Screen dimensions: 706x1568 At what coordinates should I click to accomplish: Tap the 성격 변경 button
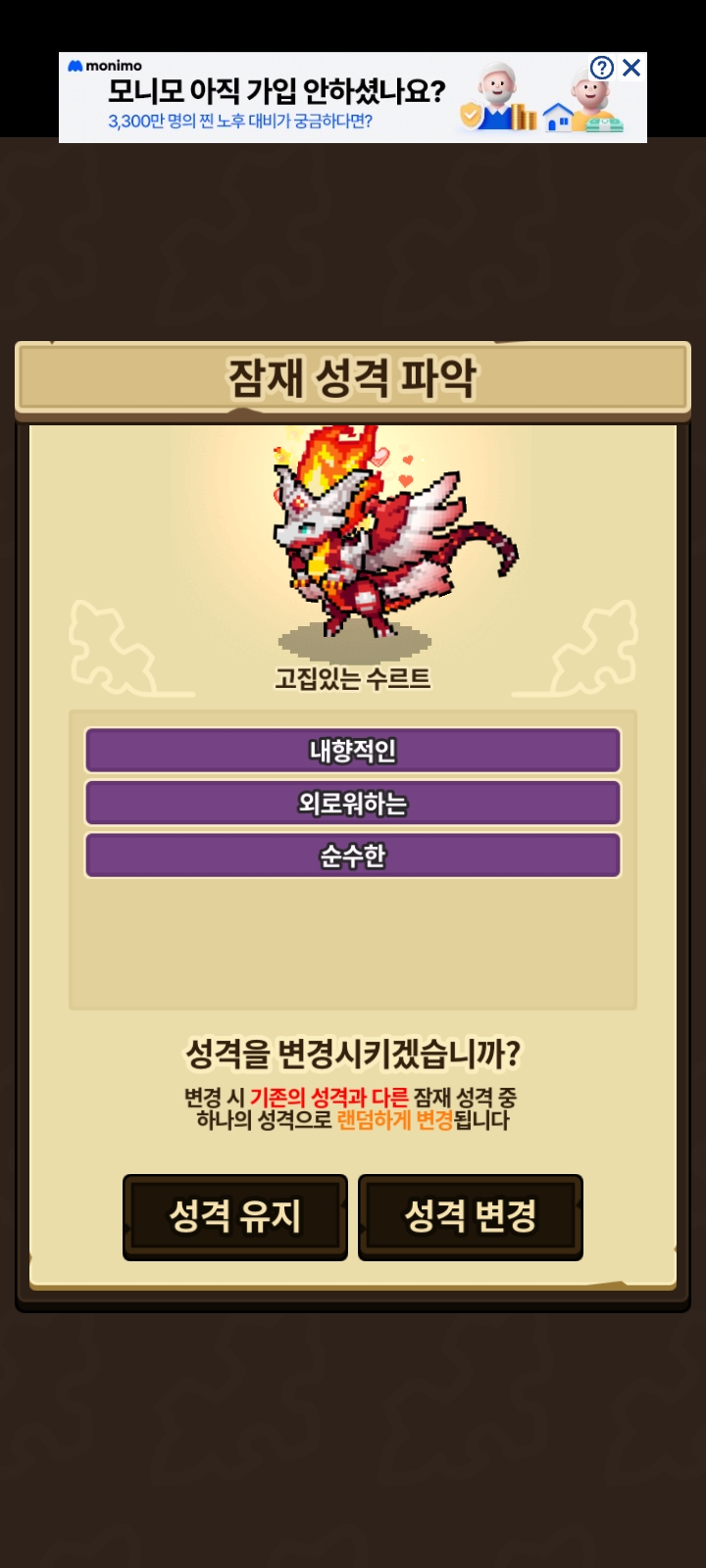click(471, 1217)
